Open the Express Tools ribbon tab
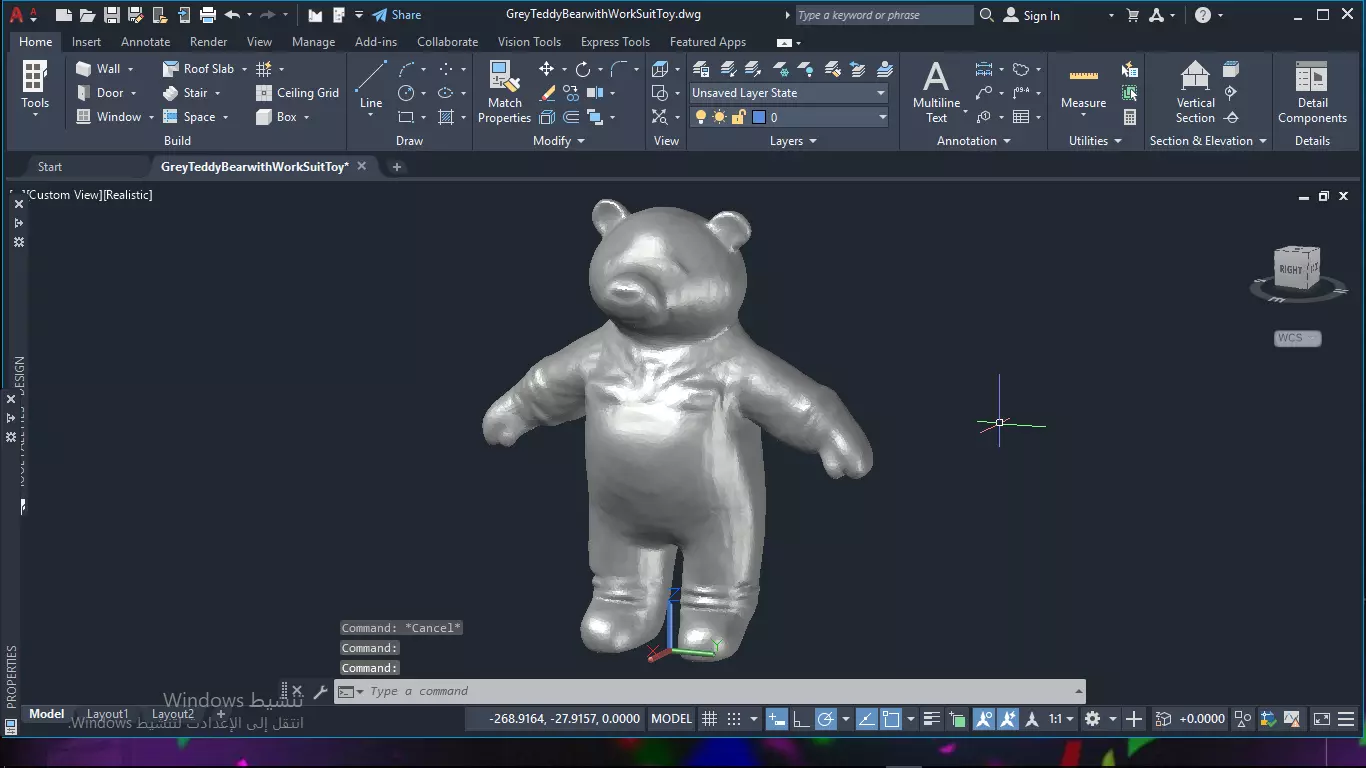Viewport: 1366px width, 768px height. pos(615,42)
